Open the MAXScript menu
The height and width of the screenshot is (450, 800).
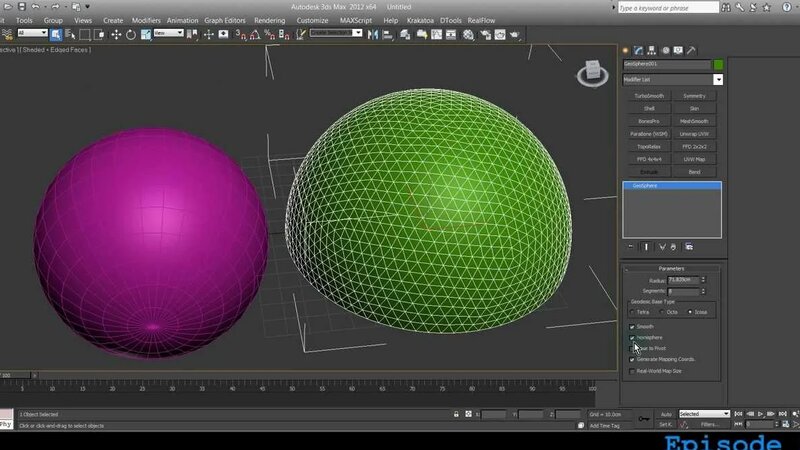[356, 20]
